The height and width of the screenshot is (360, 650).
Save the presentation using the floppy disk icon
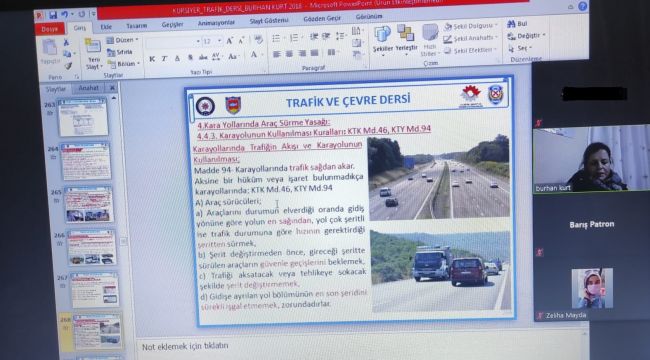pos(53,15)
